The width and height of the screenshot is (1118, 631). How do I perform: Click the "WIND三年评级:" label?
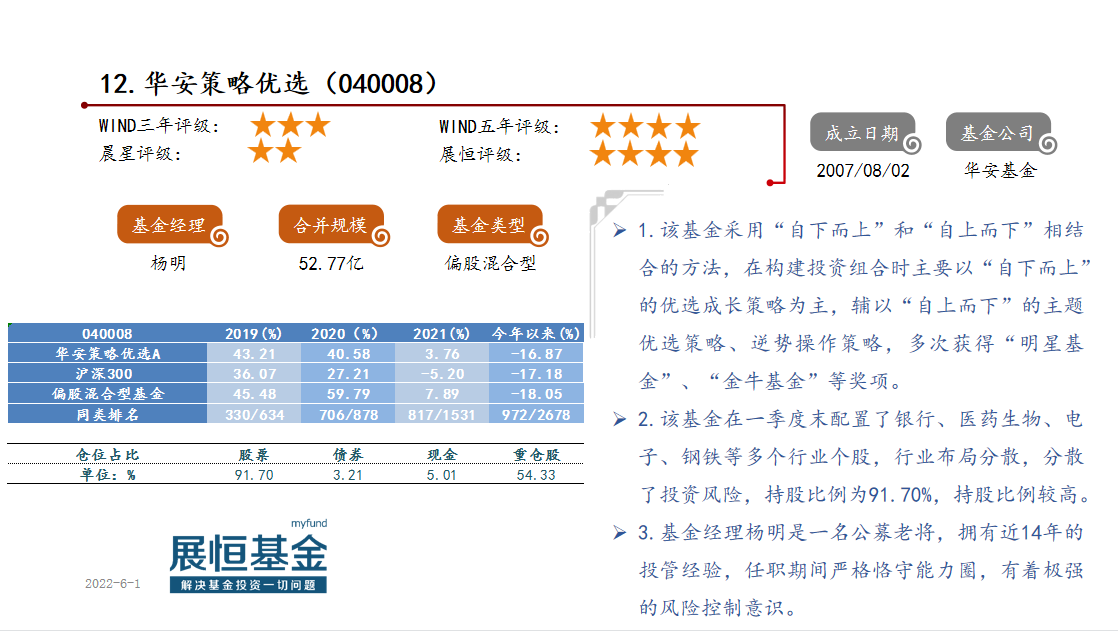pyautogui.click(x=158, y=126)
